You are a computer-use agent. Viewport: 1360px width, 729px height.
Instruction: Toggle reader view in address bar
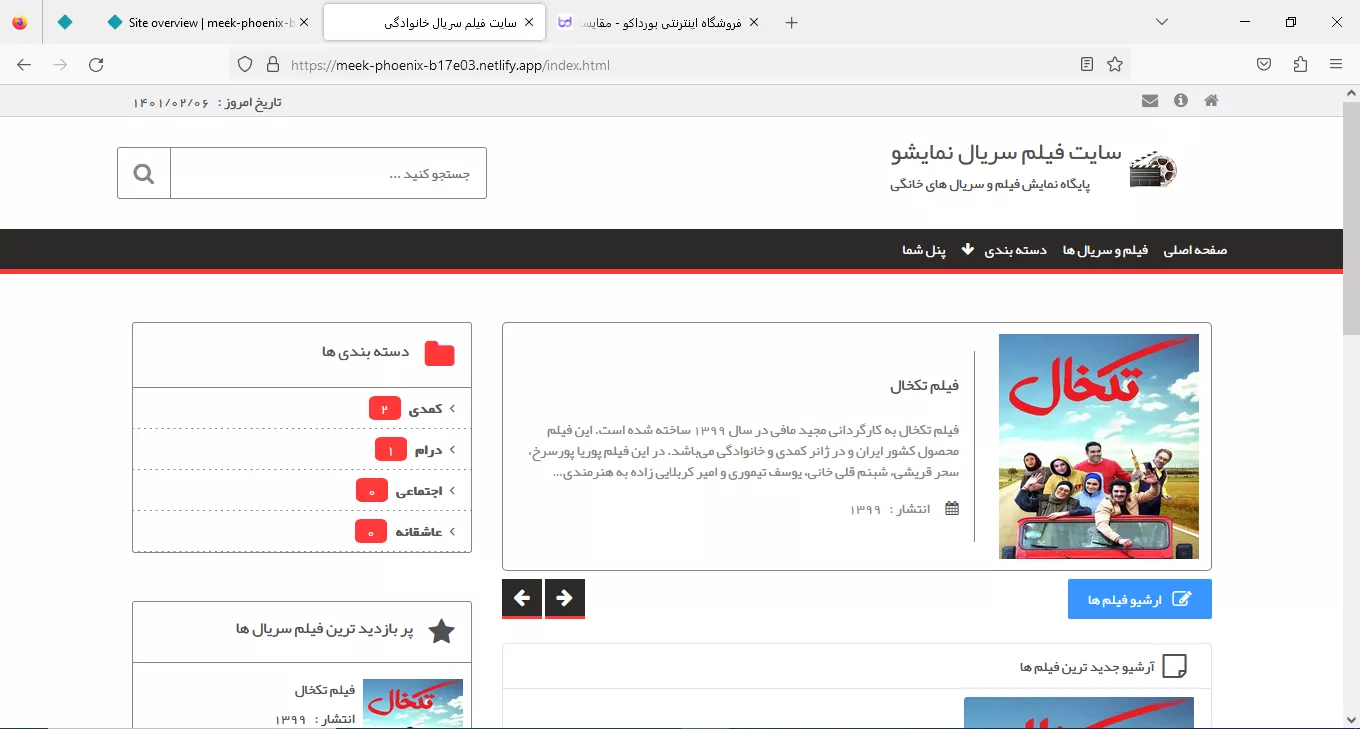(1087, 65)
